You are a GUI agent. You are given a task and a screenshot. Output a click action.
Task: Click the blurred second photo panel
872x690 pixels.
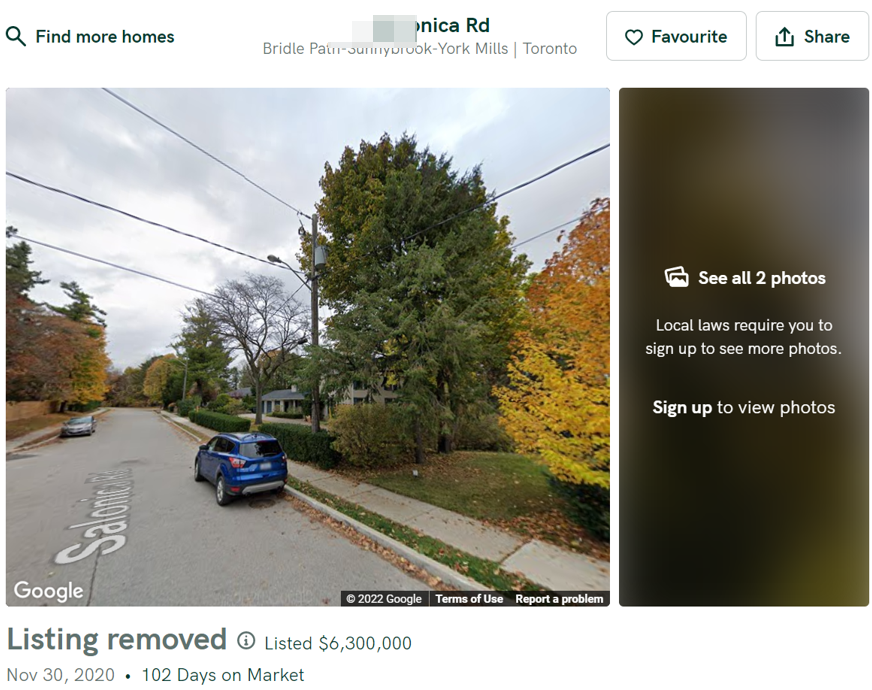tap(744, 347)
